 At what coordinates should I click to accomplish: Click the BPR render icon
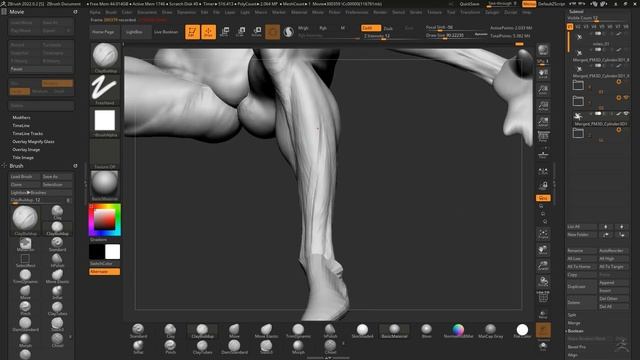click(x=543, y=50)
